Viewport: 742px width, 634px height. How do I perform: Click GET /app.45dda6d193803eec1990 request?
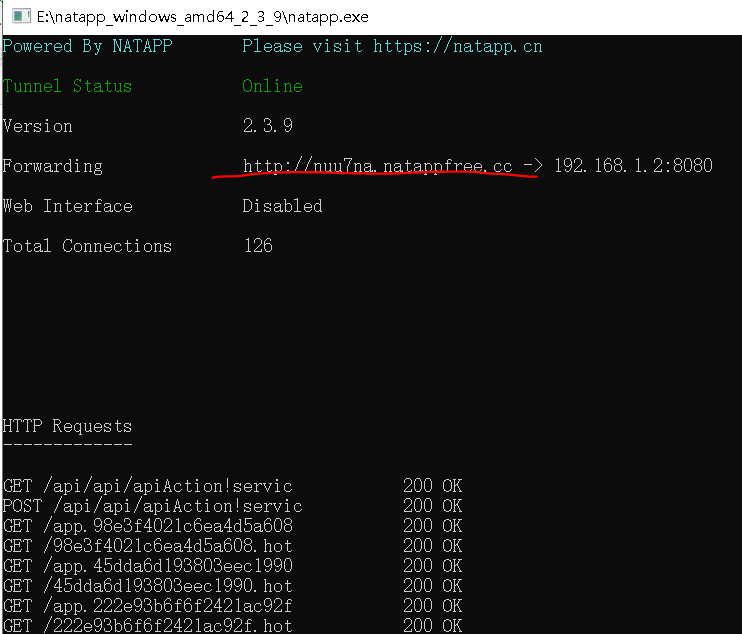point(148,566)
